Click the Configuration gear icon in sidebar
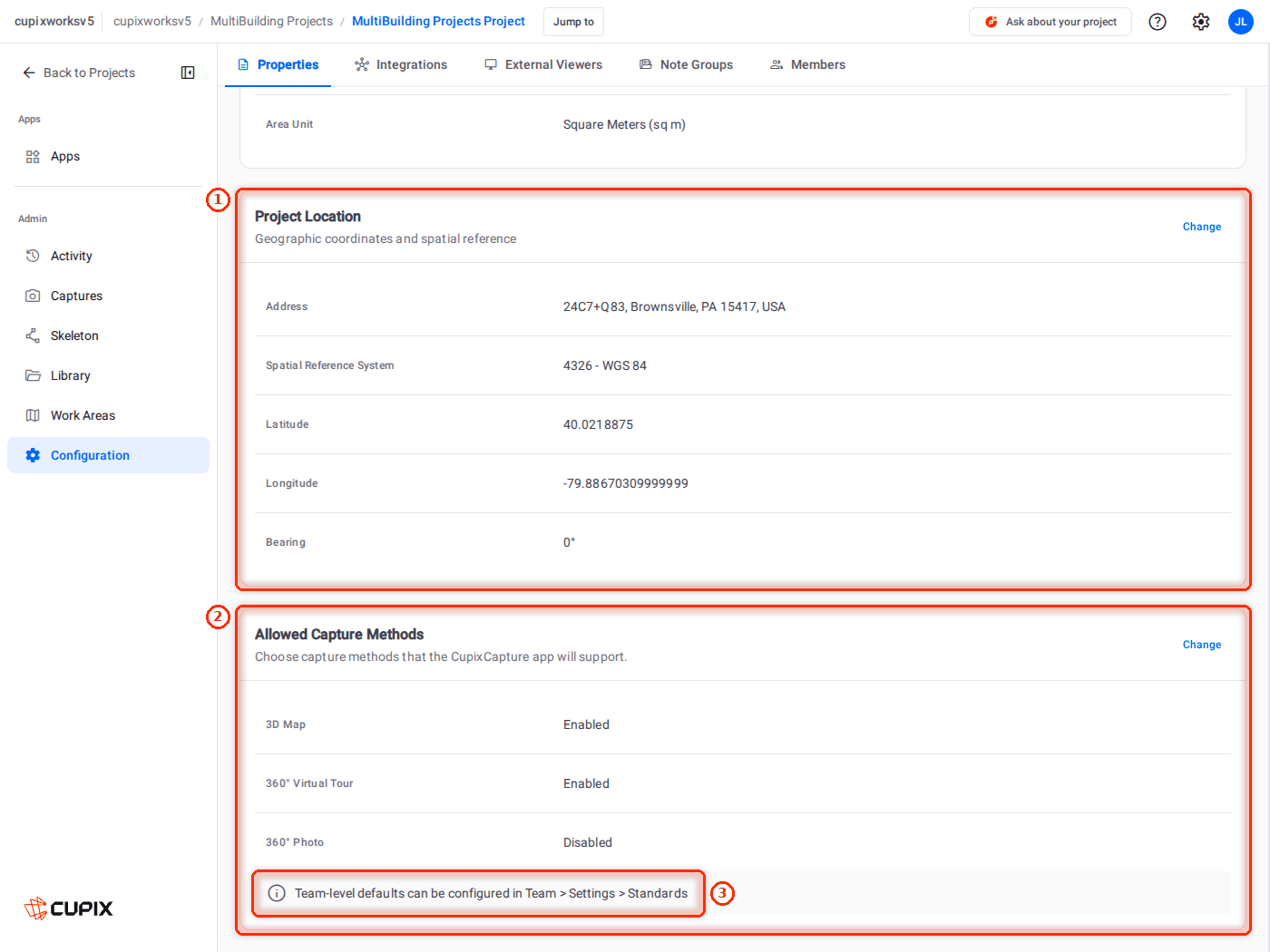The image size is (1270, 952). point(33,455)
